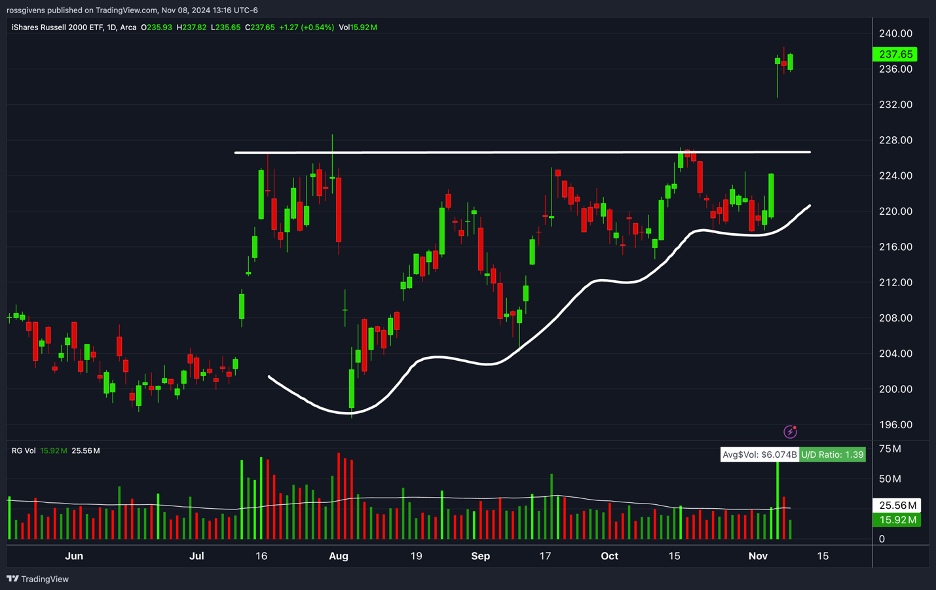Click the Jul date axis label
This screenshot has width=936, height=590.
click(x=196, y=556)
